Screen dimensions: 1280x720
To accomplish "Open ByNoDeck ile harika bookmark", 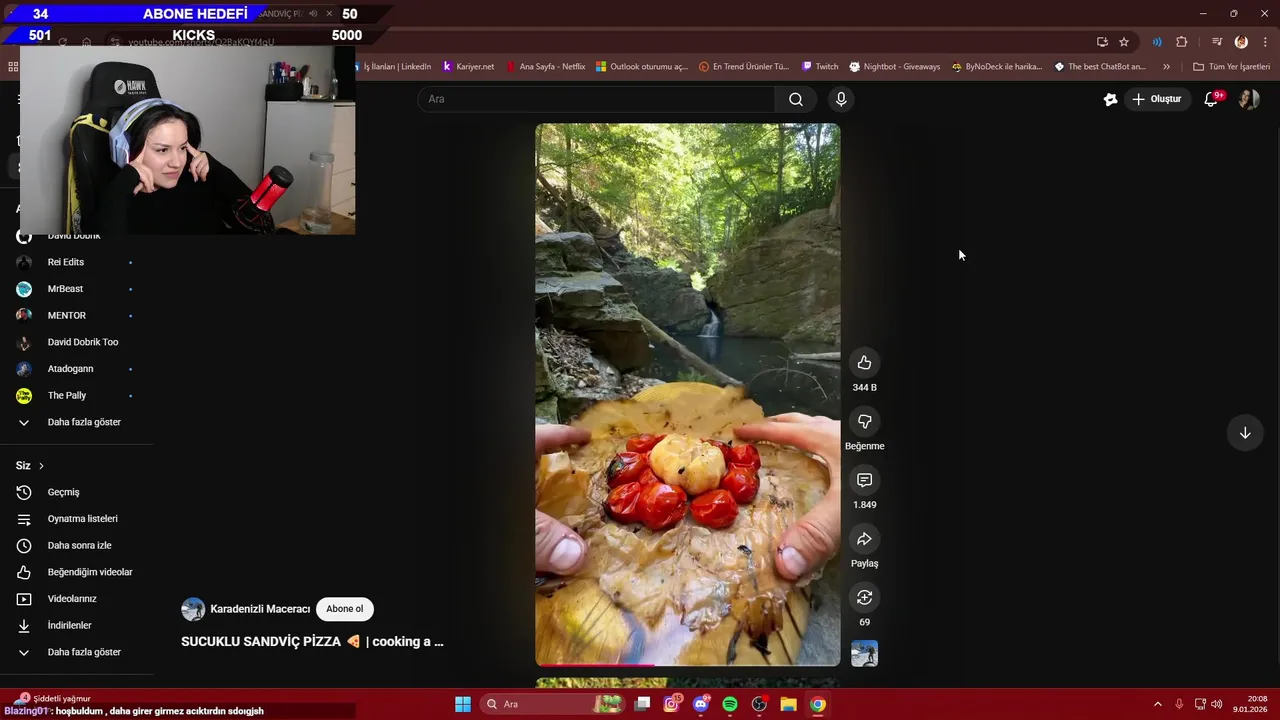I will 997,67.
